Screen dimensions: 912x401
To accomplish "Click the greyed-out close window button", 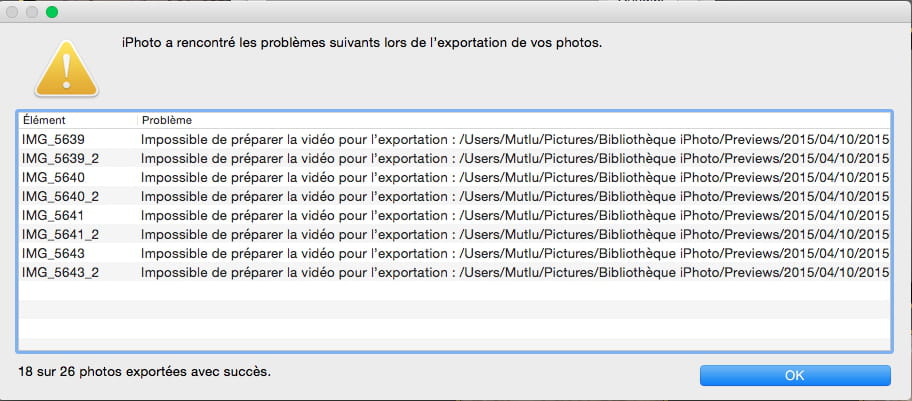I will click(x=12, y=12).
